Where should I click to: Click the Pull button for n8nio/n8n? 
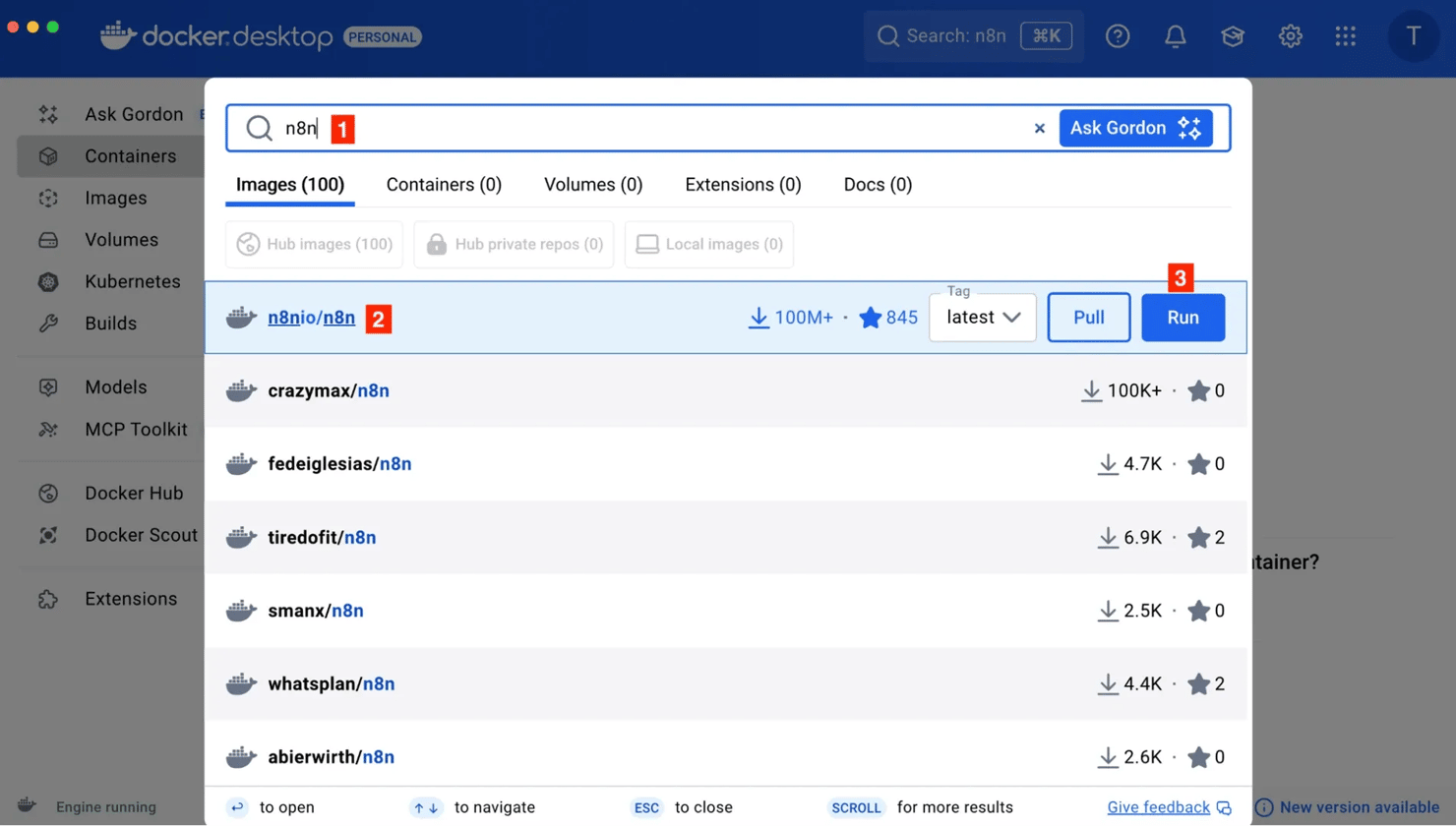pos(1088,318)
